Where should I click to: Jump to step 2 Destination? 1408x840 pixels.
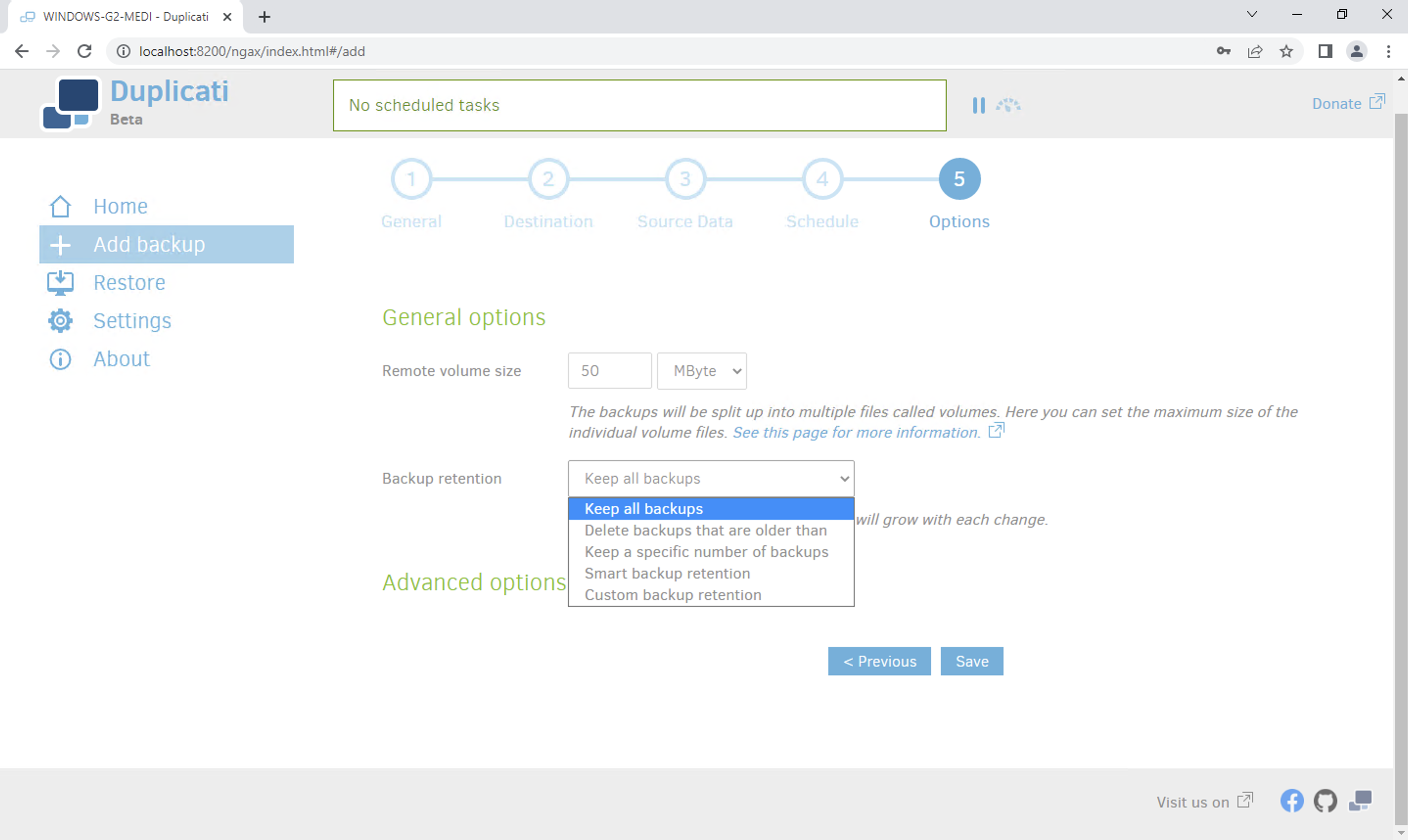pos(548,180)
